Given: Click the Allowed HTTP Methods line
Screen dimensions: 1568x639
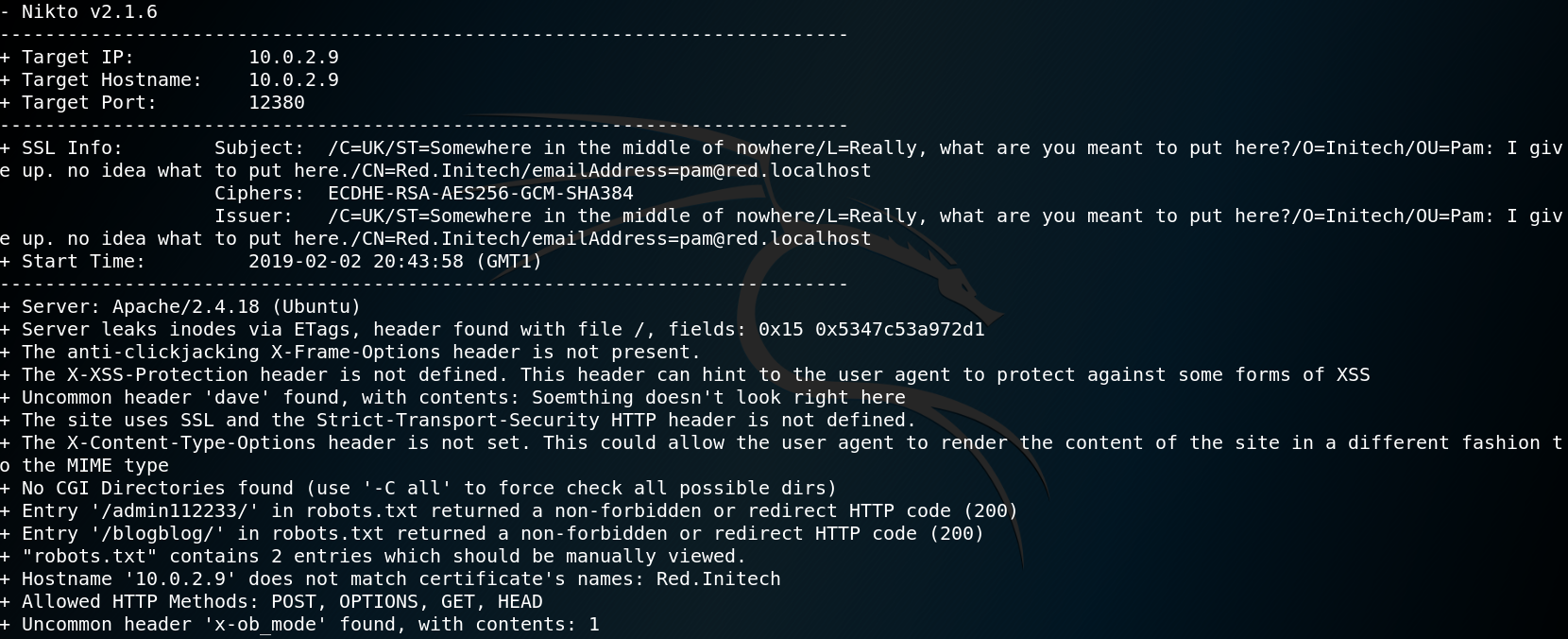Looking at the screenshot, I should 271,602.
